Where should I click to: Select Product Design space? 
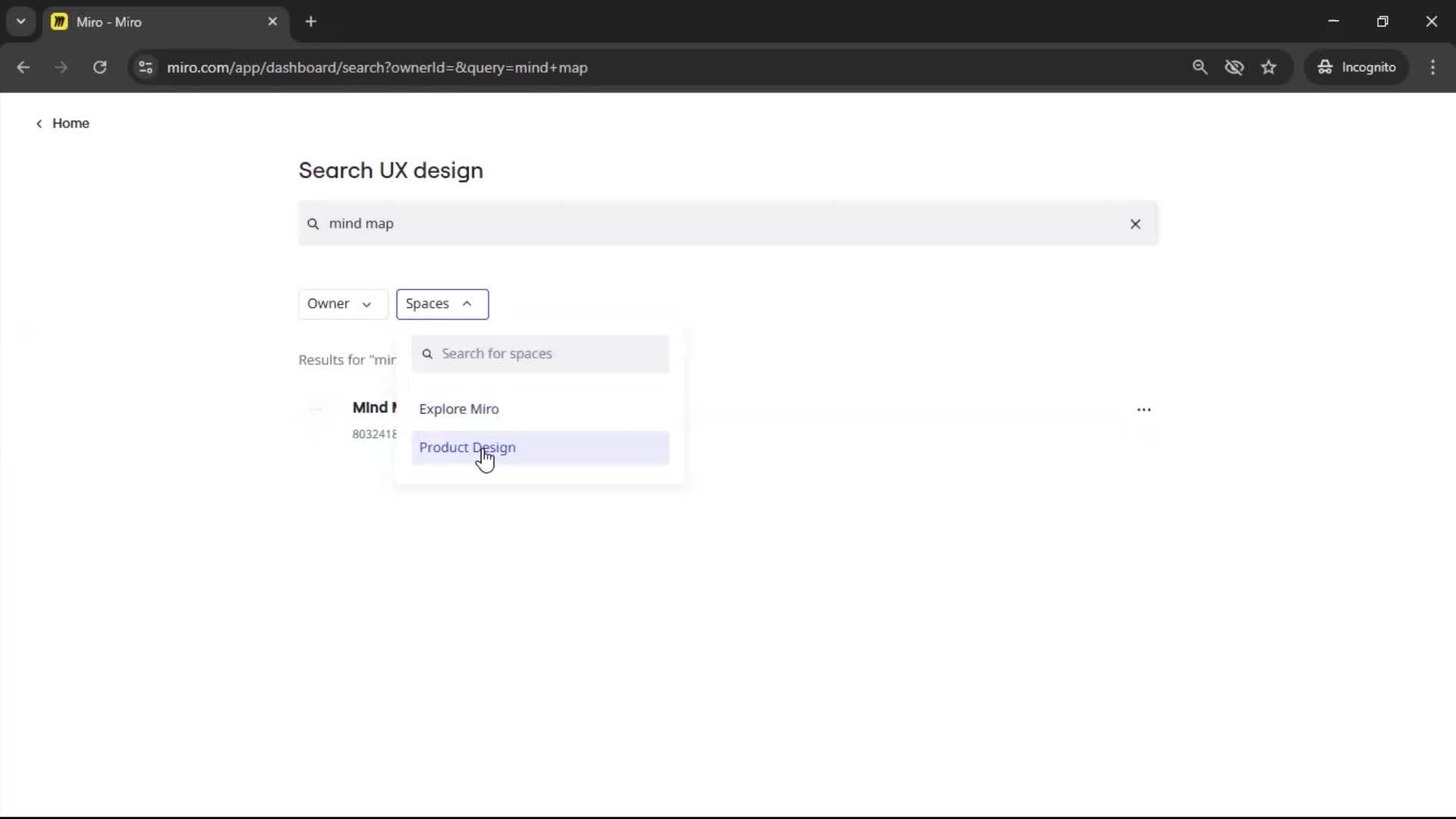point(540,447)
